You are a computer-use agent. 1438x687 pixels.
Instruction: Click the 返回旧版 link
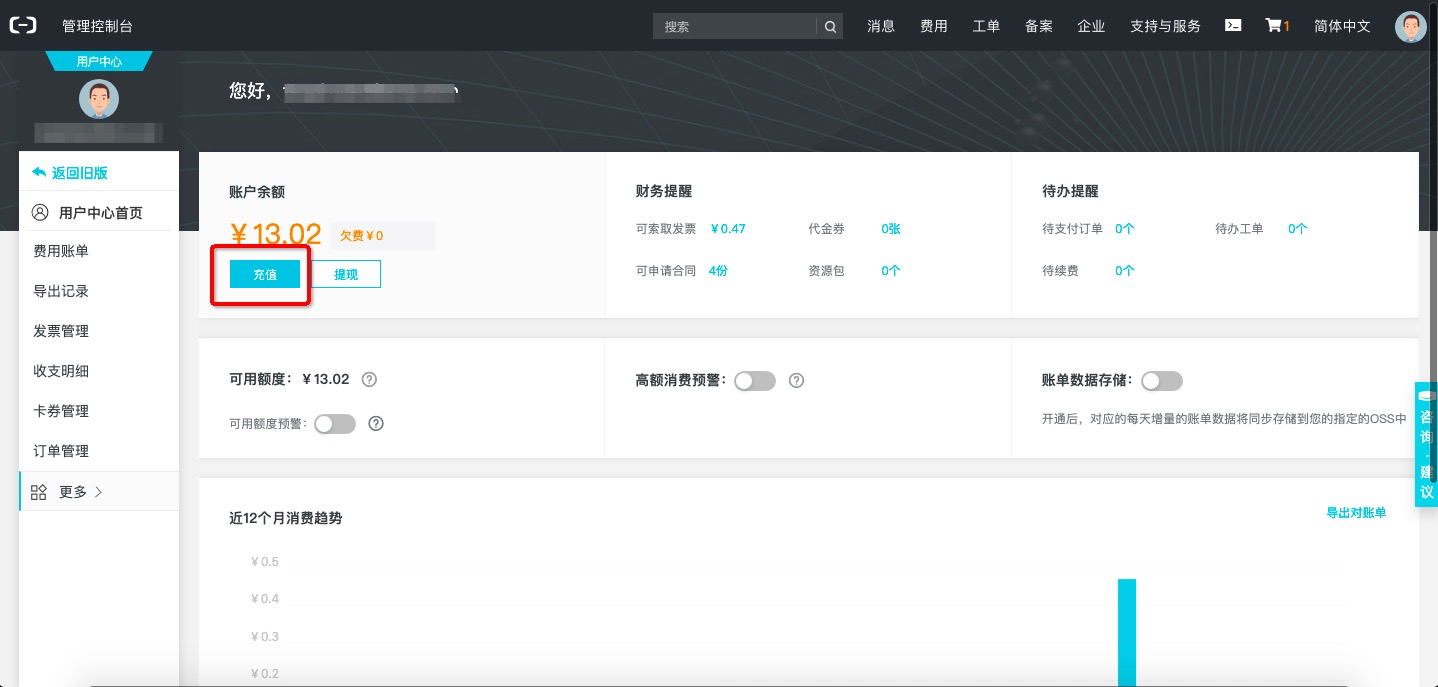[x=80, y=172]
